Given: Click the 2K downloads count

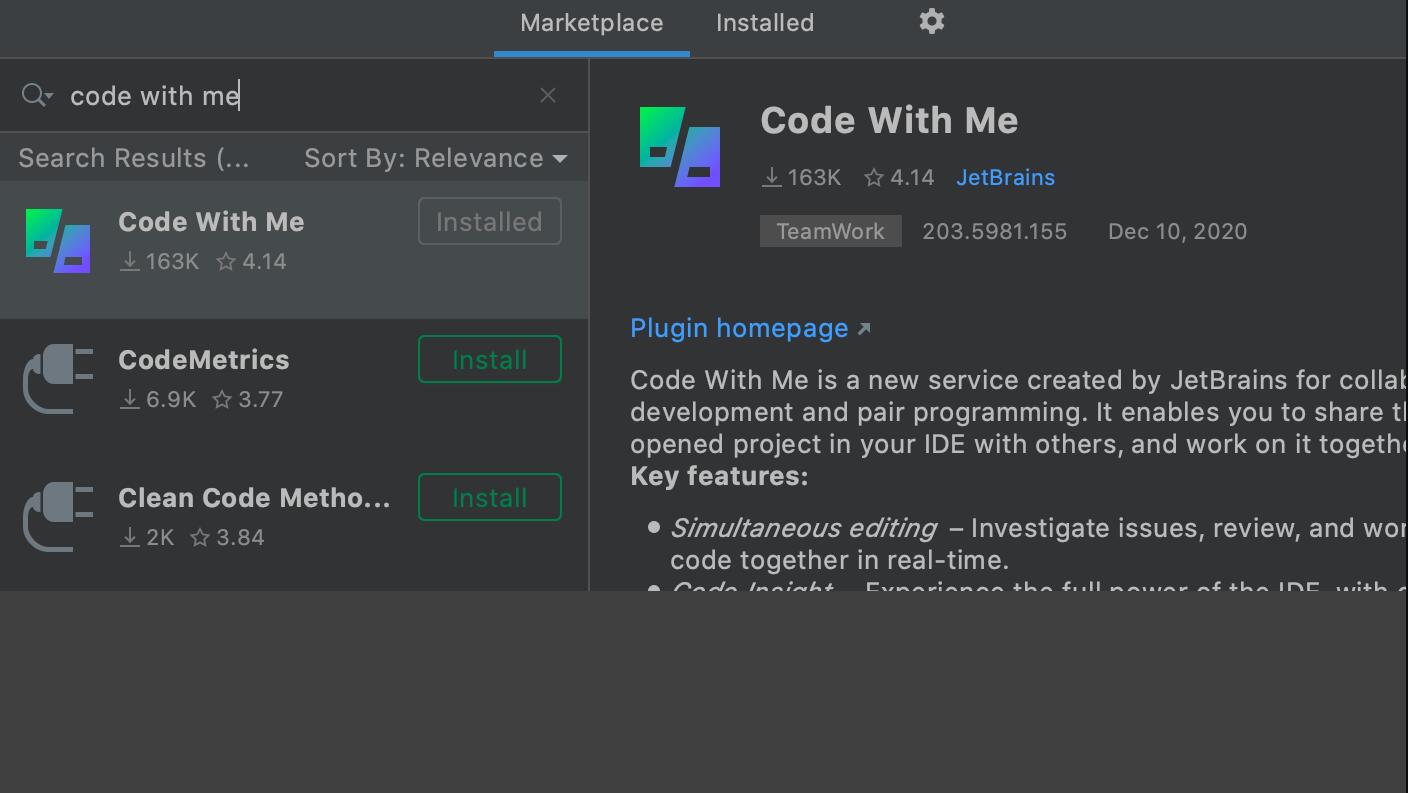Looking at the screenshot, I should [x=147, y=537].
